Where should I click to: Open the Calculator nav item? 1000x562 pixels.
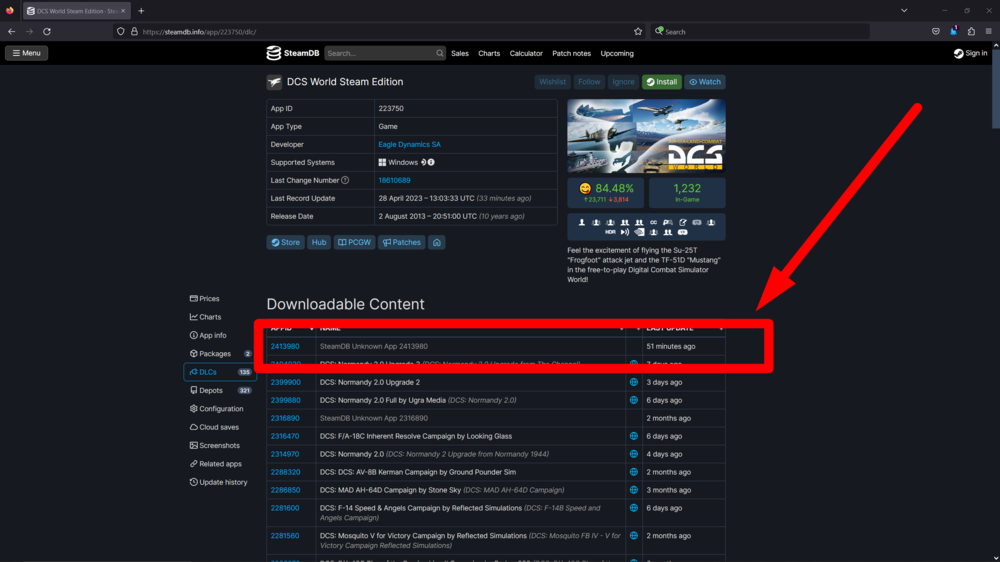pyautogui.click(x=526, y=54)
